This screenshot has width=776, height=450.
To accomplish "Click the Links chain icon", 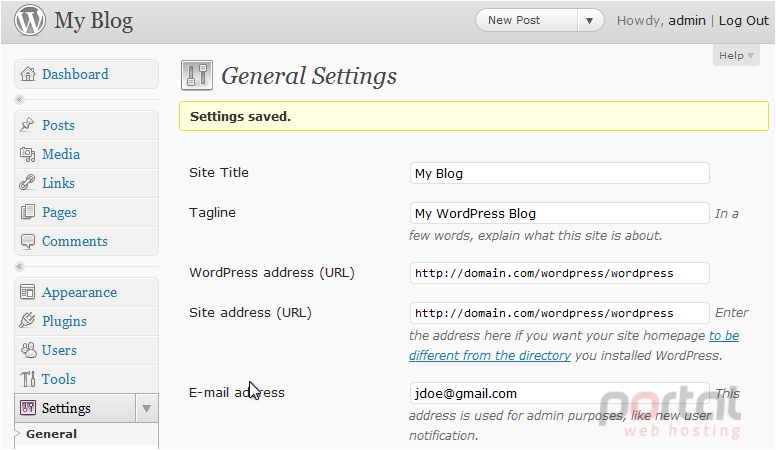I will pos(27,183).
